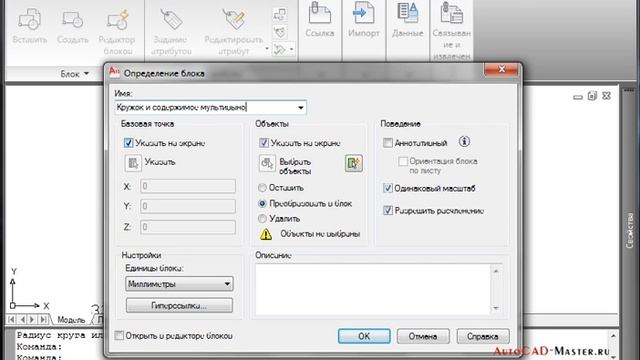Image resolution: width=640 pixels, height=360 pixels.
Task: Toggle the uniform scale (Одинаковый масштаб) checkbox
Action: point(388,188)
